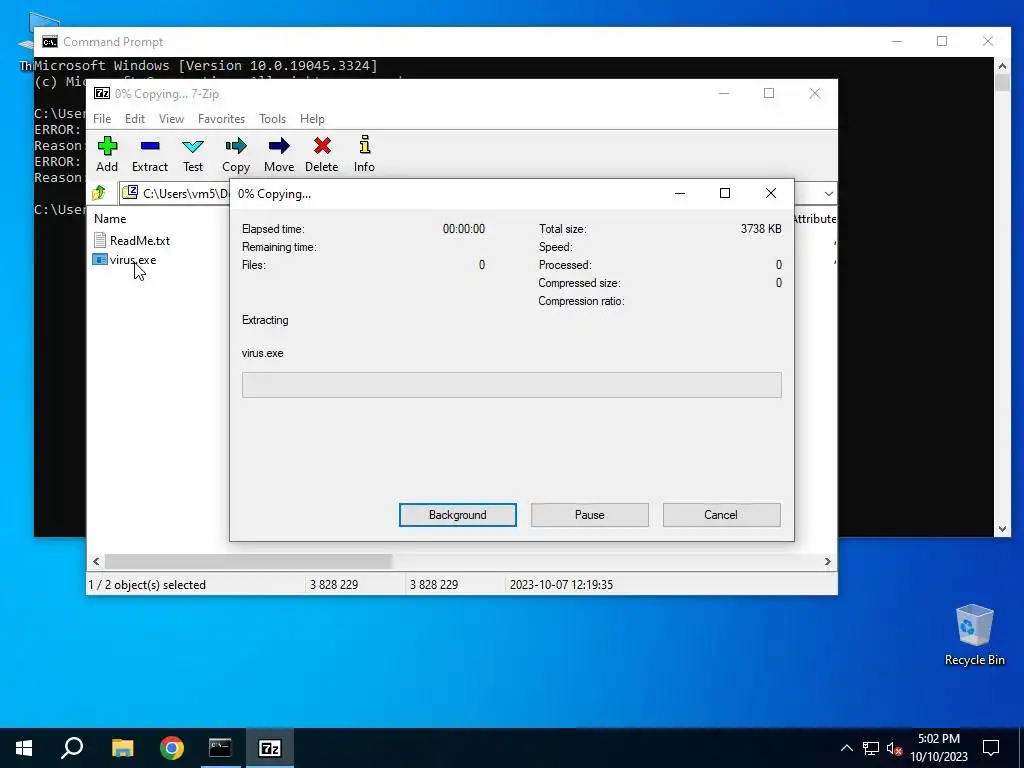Screen dimensions: 1024x768
Task: Open the taskbar clock and date
Action: (939, 748)
